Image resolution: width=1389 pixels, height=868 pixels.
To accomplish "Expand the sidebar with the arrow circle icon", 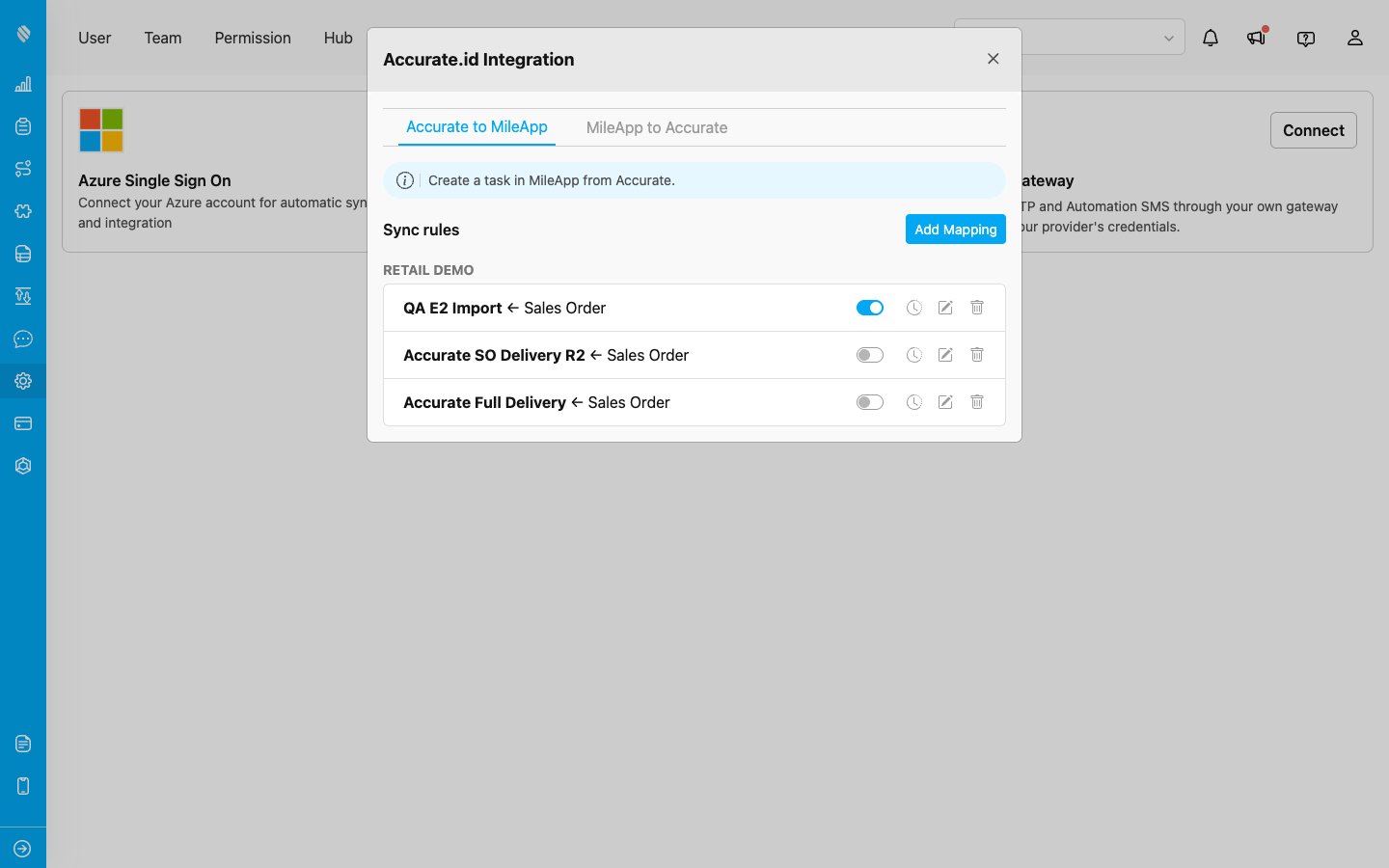I will [x=23, y=849].
